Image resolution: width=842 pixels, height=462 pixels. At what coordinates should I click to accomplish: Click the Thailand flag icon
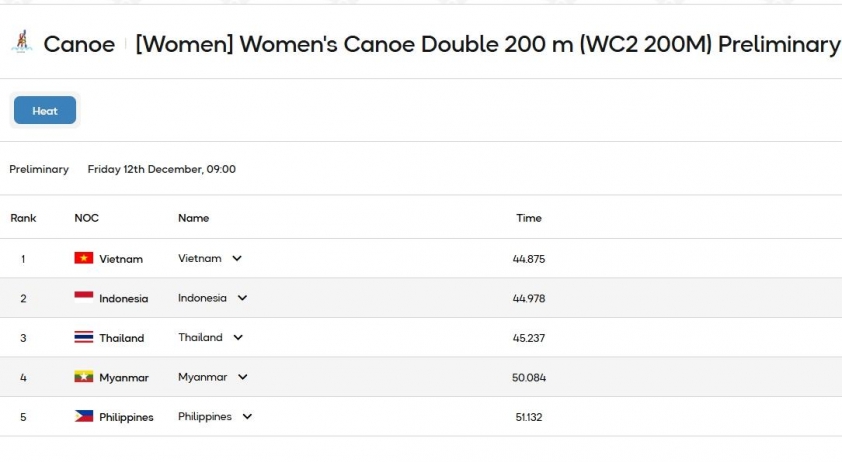[84, 338]
